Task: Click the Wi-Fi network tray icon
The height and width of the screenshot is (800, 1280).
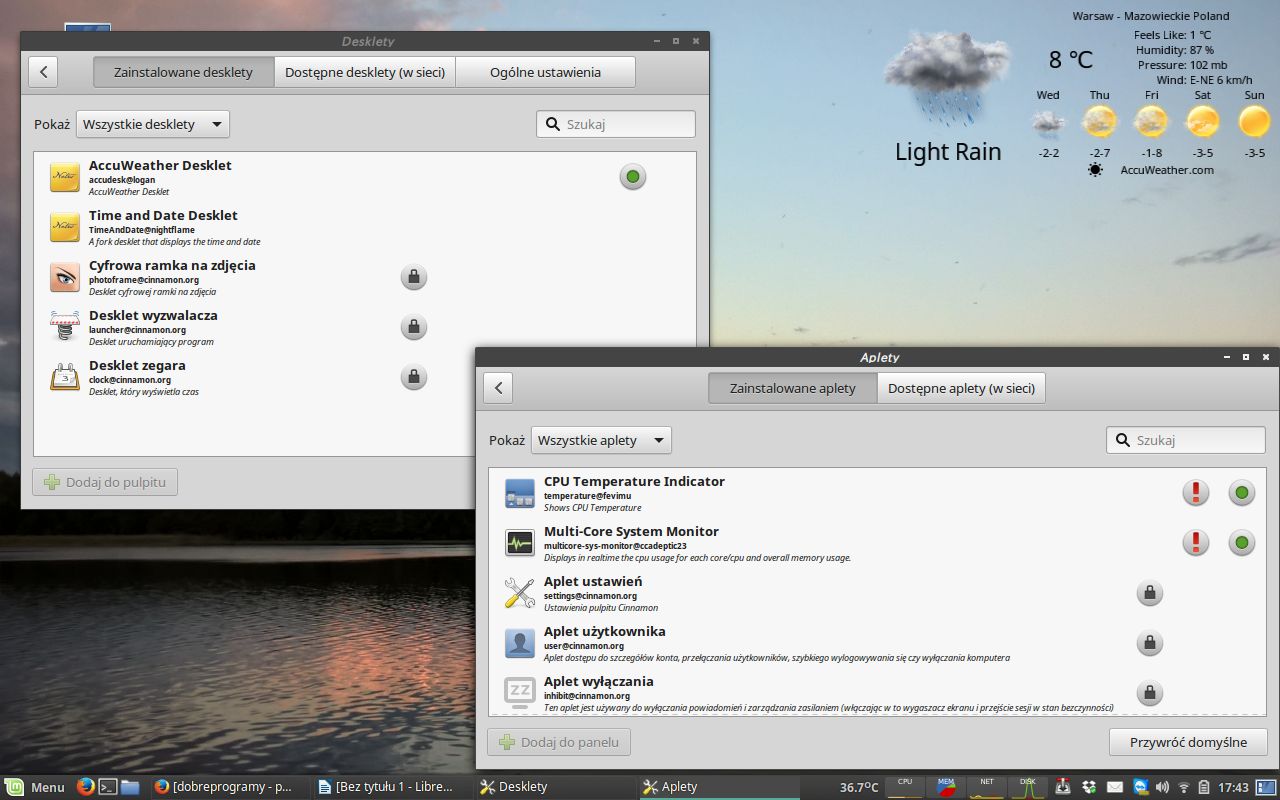Action: coord(1184,787)
